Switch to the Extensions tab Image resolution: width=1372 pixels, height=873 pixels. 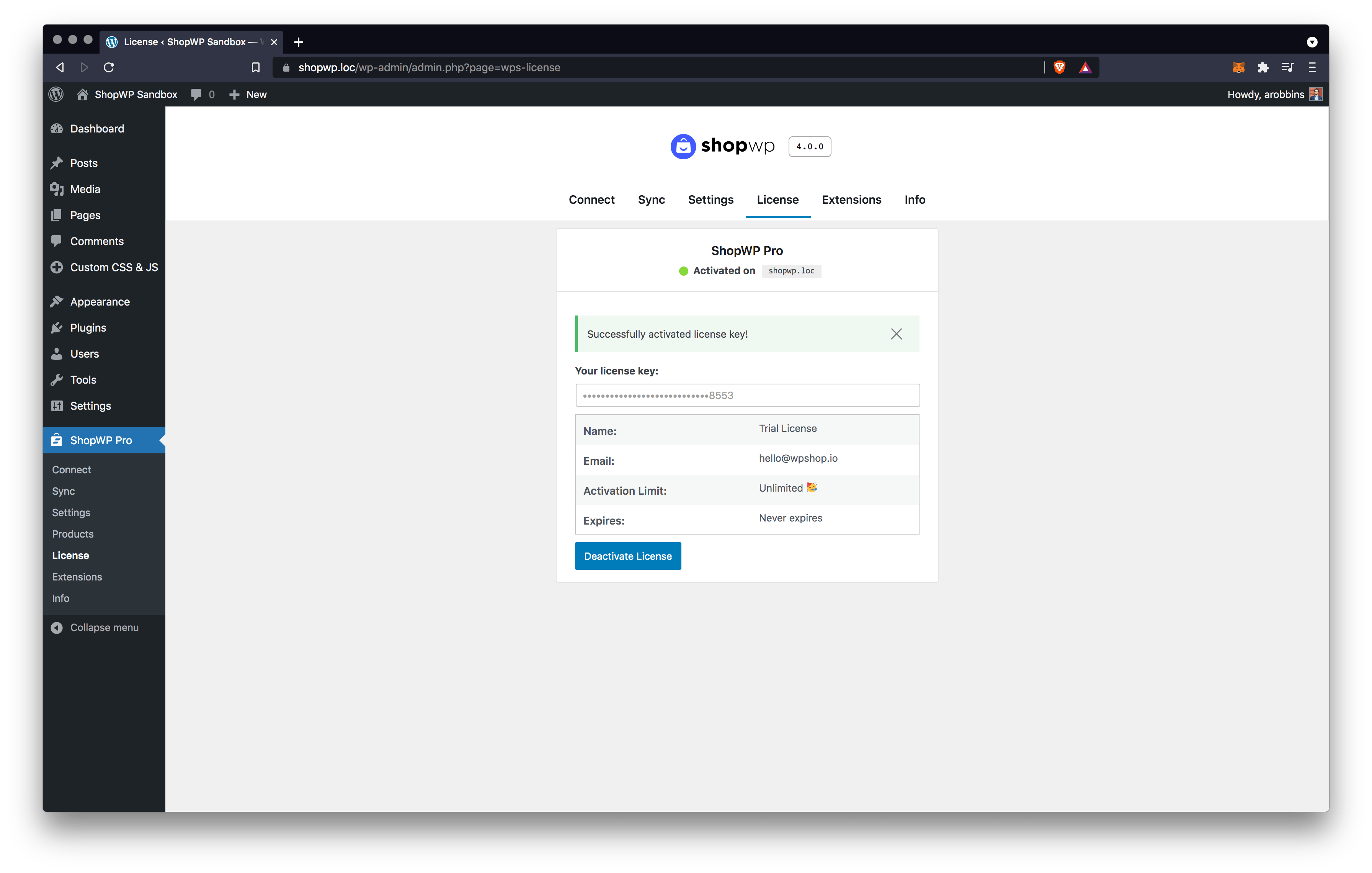[851, 199]
